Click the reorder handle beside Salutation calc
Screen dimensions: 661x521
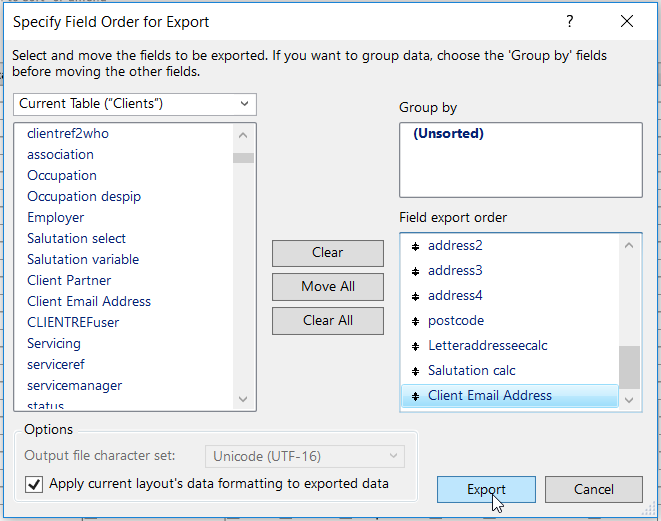pyautogui.click(x=415, y=371)
